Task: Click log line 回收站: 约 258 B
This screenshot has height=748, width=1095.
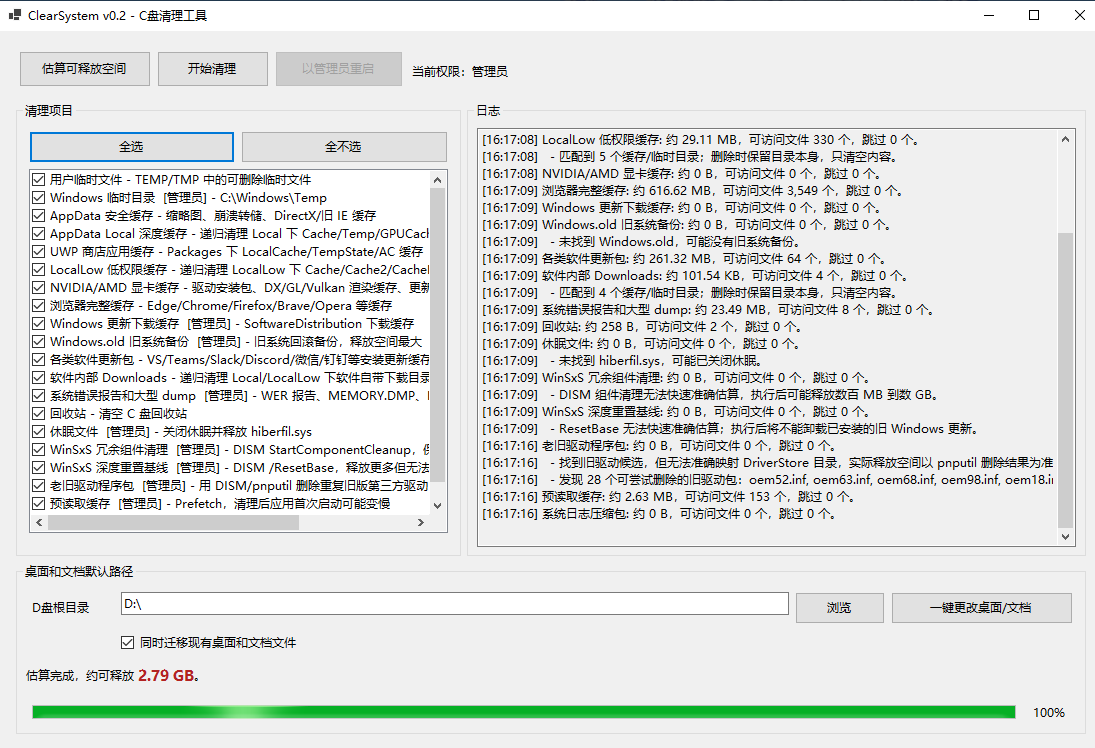Action: coord(641,326)
